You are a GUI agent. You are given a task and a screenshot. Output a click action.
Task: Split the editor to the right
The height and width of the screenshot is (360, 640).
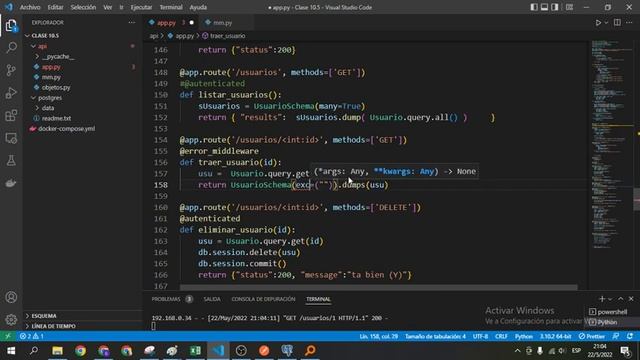tap(617, 23)
